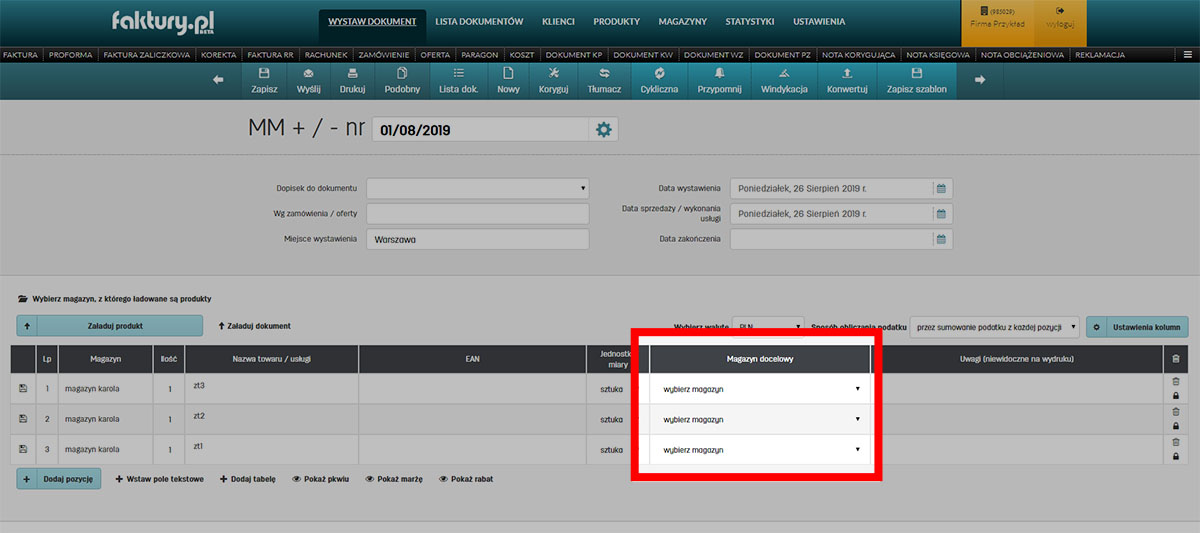Click the Koryguj correction tool
The image size is (1200, 533).
[554, 81]
